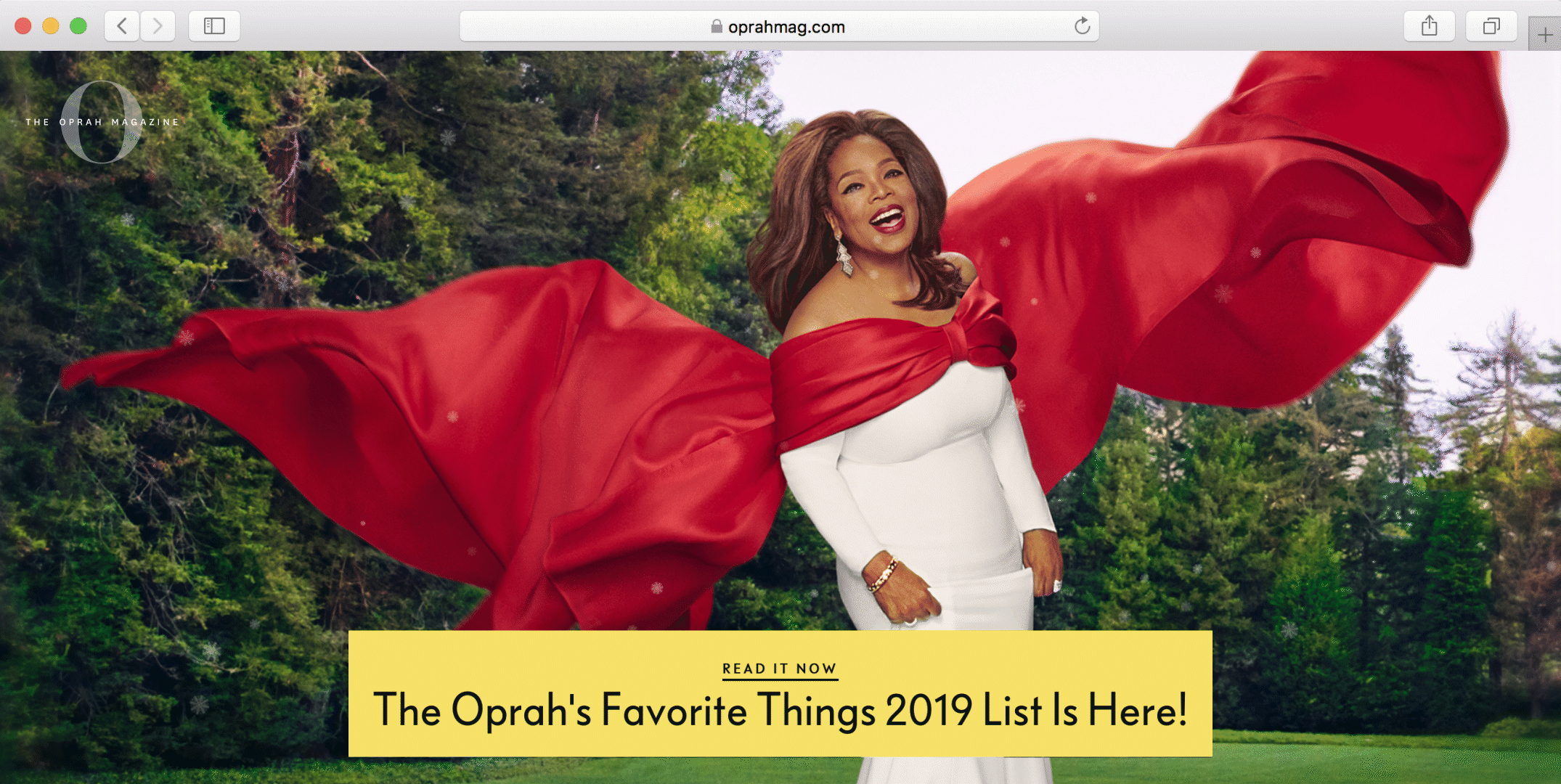The width and height of the screenshot is (1561, 784).
Task: Enter full screen with green button
Action: [78, 26]
